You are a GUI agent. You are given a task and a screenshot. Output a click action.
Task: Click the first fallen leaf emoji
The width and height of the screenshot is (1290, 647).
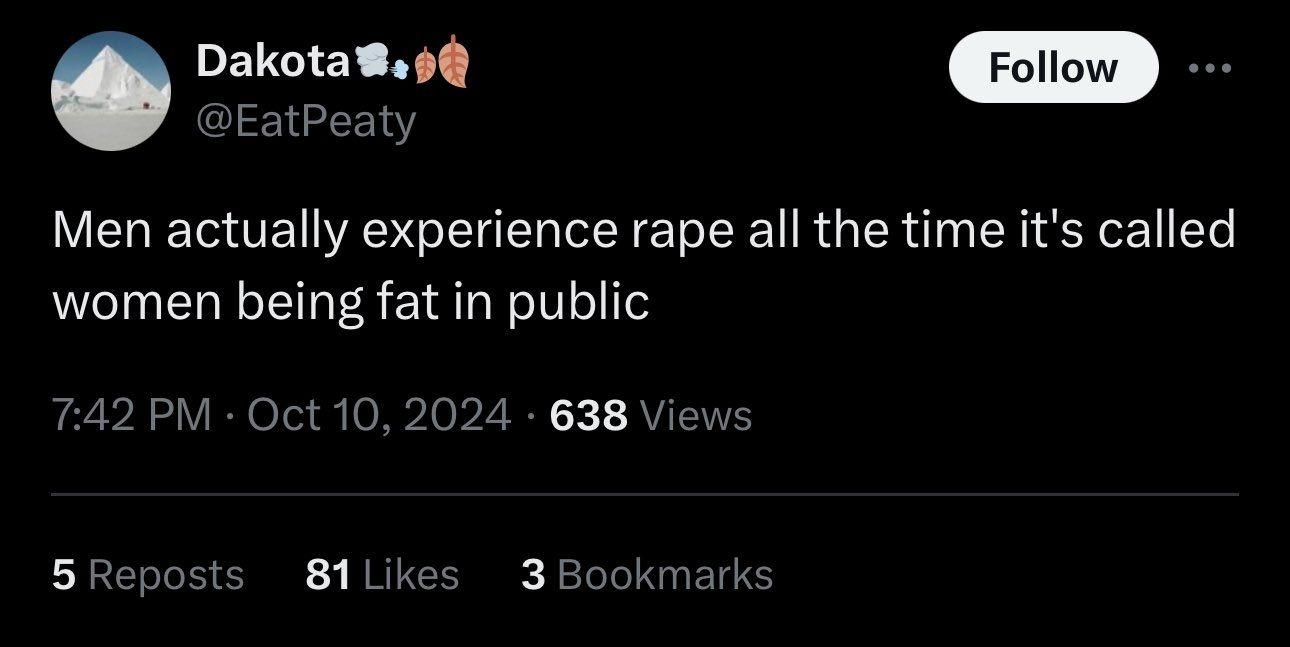[426, 65]
